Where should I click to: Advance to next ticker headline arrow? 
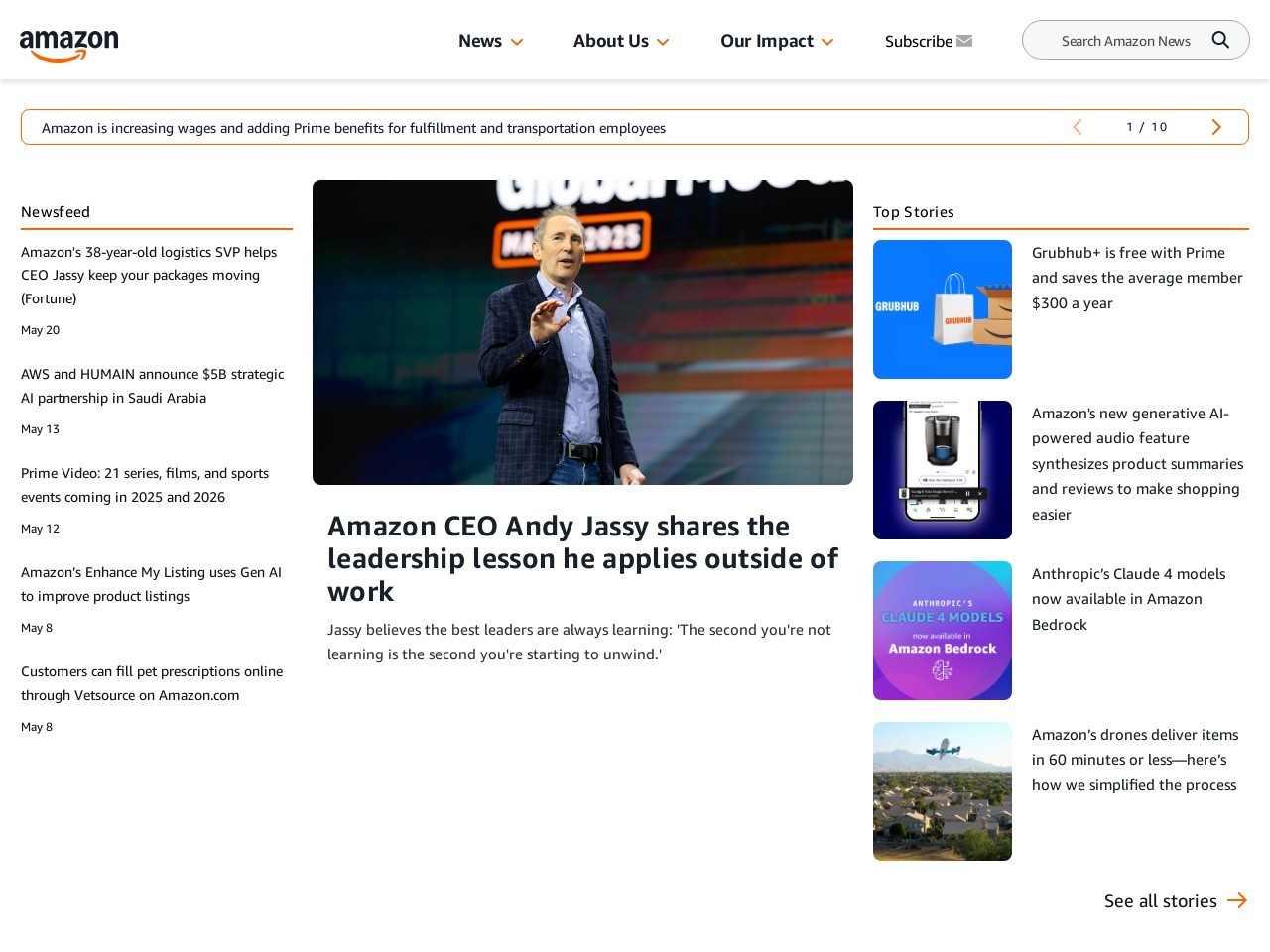point(1216,127)
